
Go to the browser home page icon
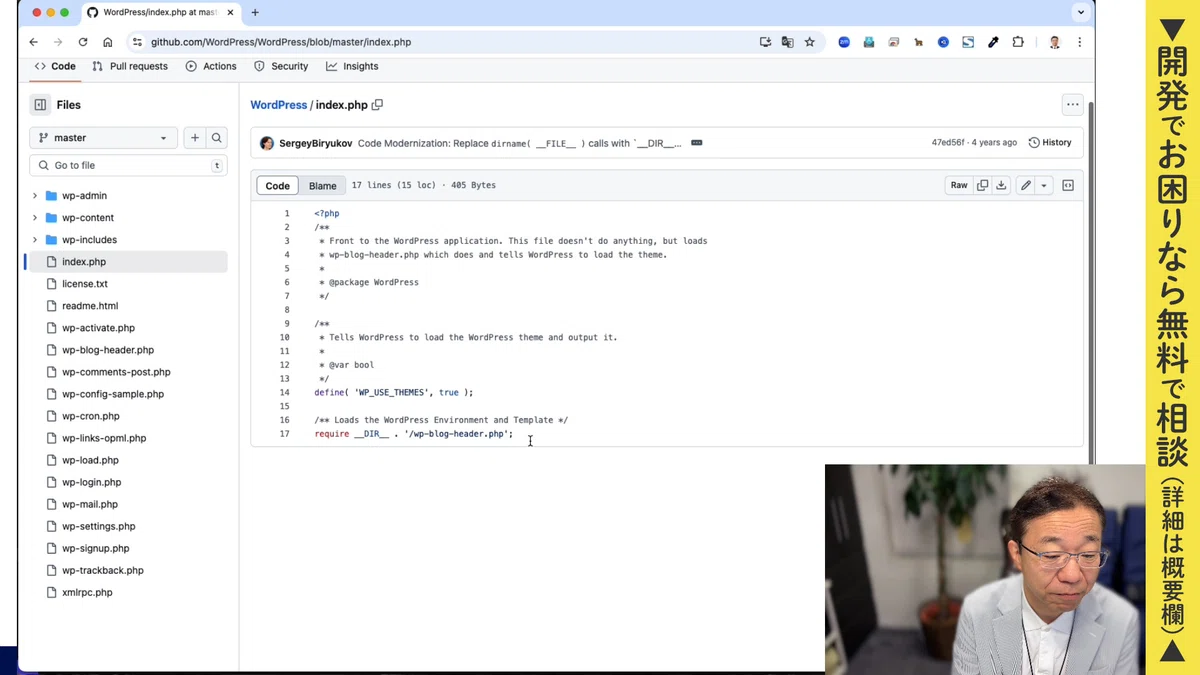108,42
